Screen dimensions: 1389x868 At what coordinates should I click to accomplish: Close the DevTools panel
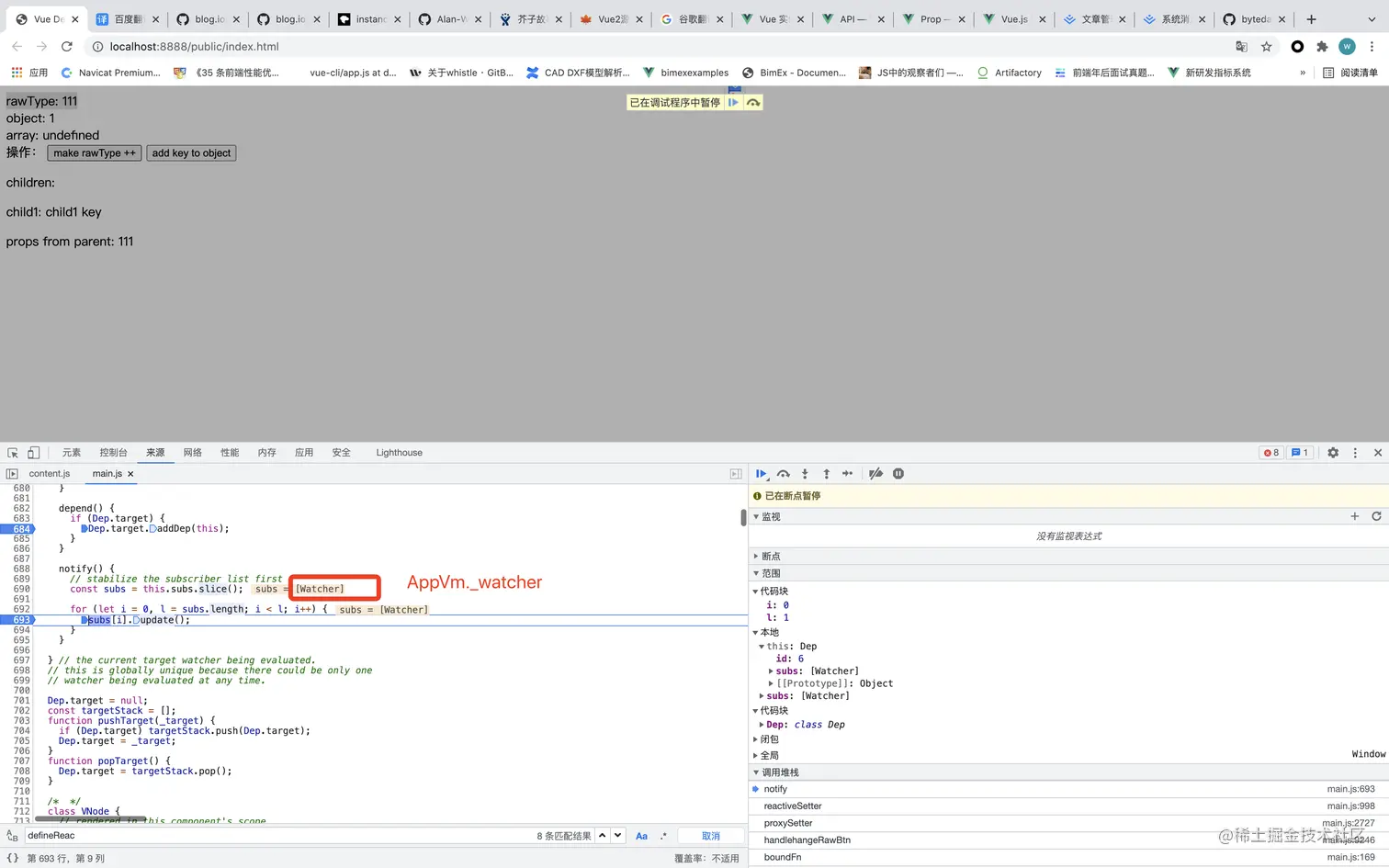[x=1378, y=453]
